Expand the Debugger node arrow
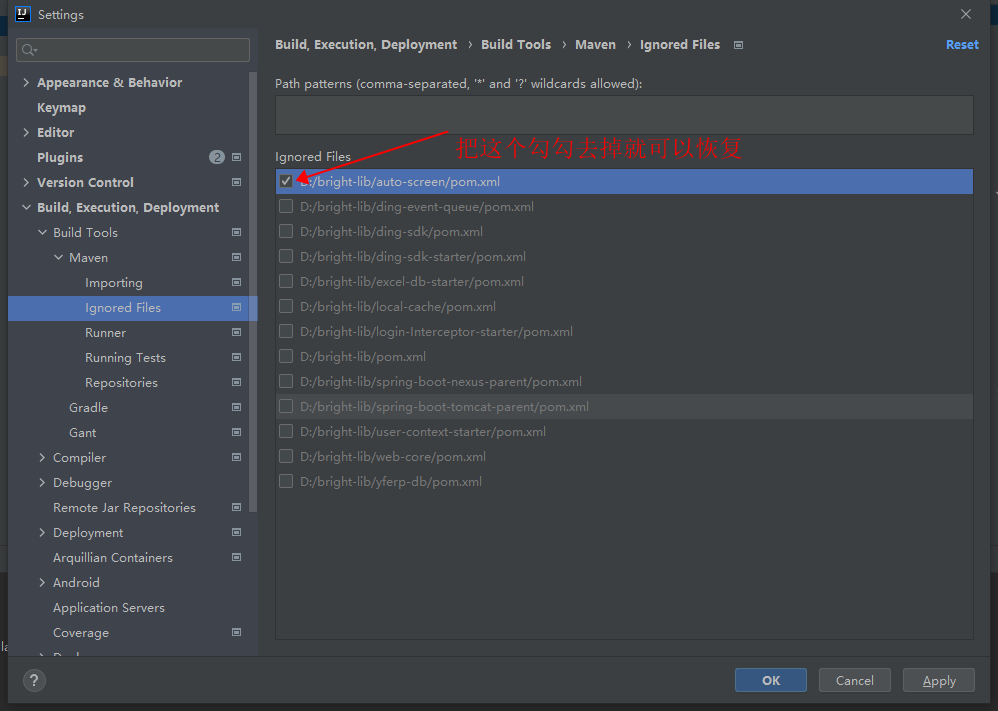Viewport: 998px width, 711px height. pos(42,482)
